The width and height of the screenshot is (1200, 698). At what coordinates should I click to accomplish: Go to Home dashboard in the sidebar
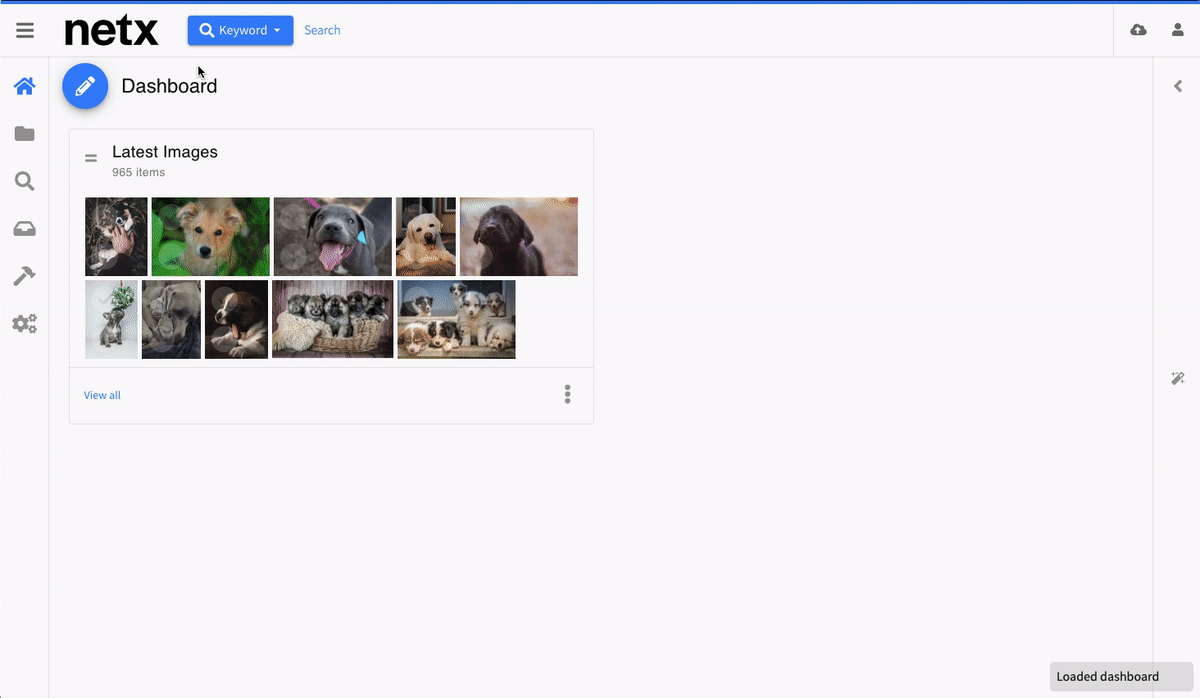click(x=25, y=86)
